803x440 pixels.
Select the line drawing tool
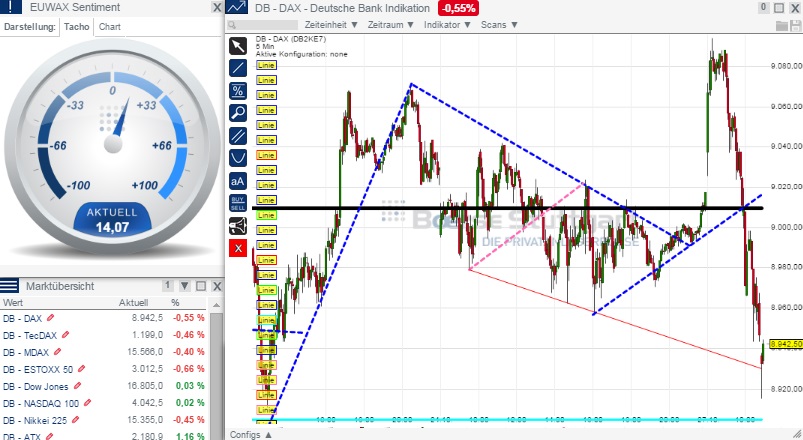point(238,68)
